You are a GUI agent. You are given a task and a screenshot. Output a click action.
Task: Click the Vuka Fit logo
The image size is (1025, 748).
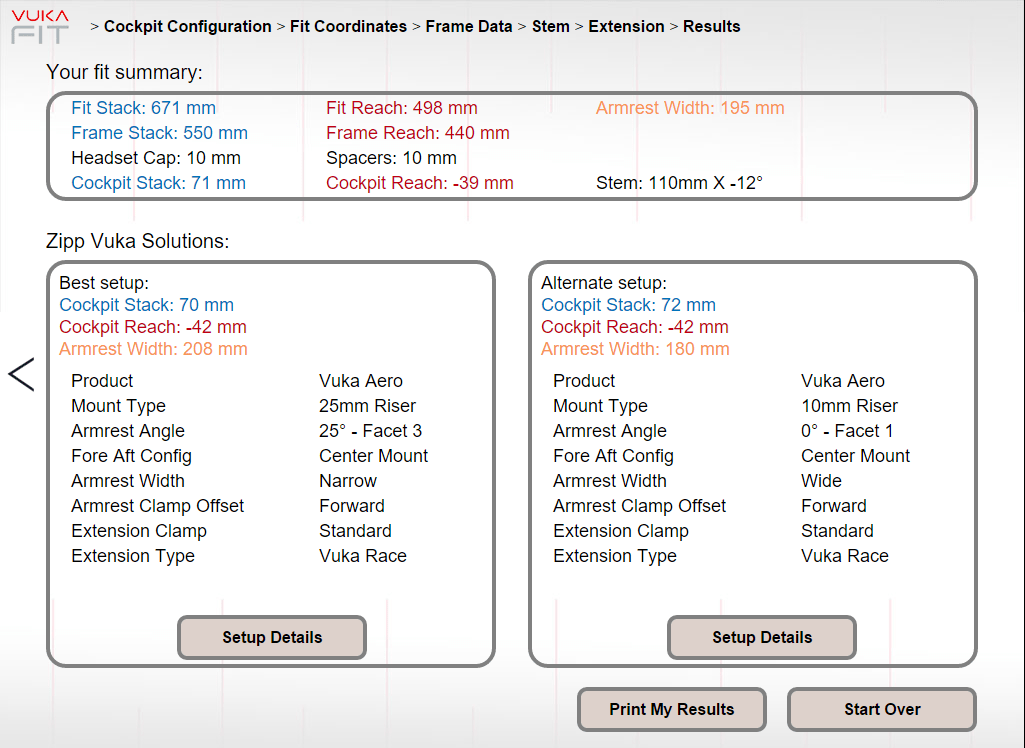(40, 27)
